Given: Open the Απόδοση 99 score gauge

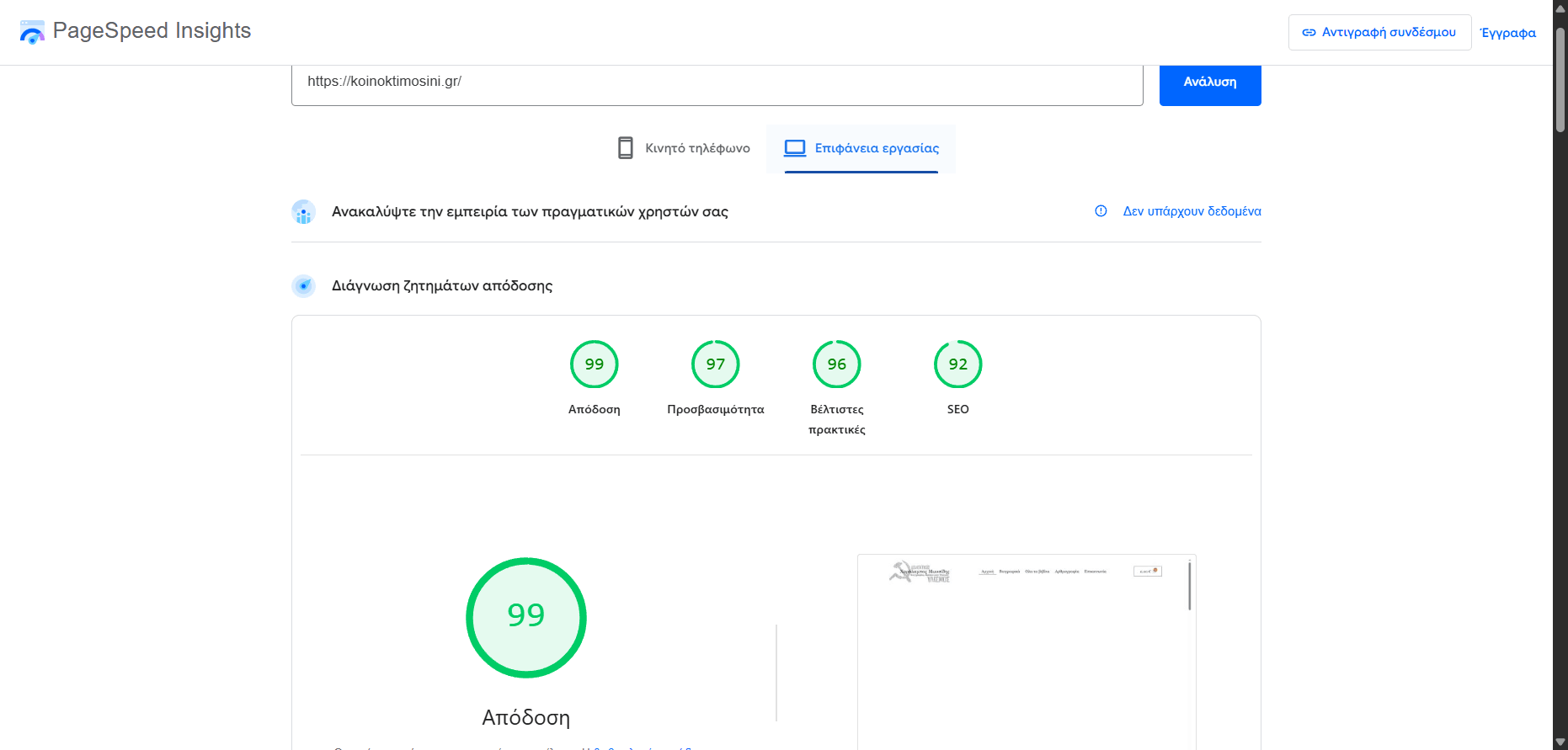Looking at the screenshot, I should coord(594,364).
